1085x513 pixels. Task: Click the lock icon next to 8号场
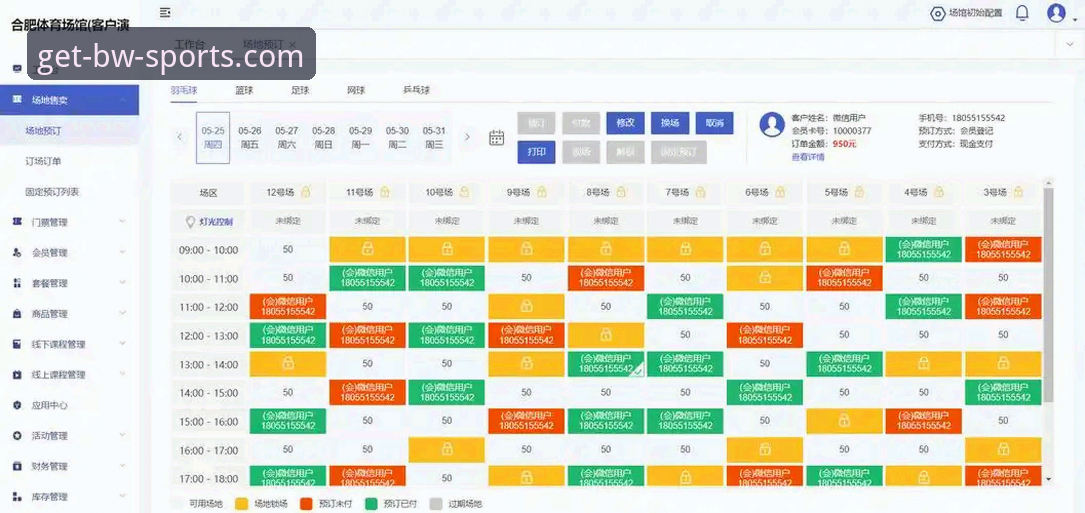tap(621, 192)
